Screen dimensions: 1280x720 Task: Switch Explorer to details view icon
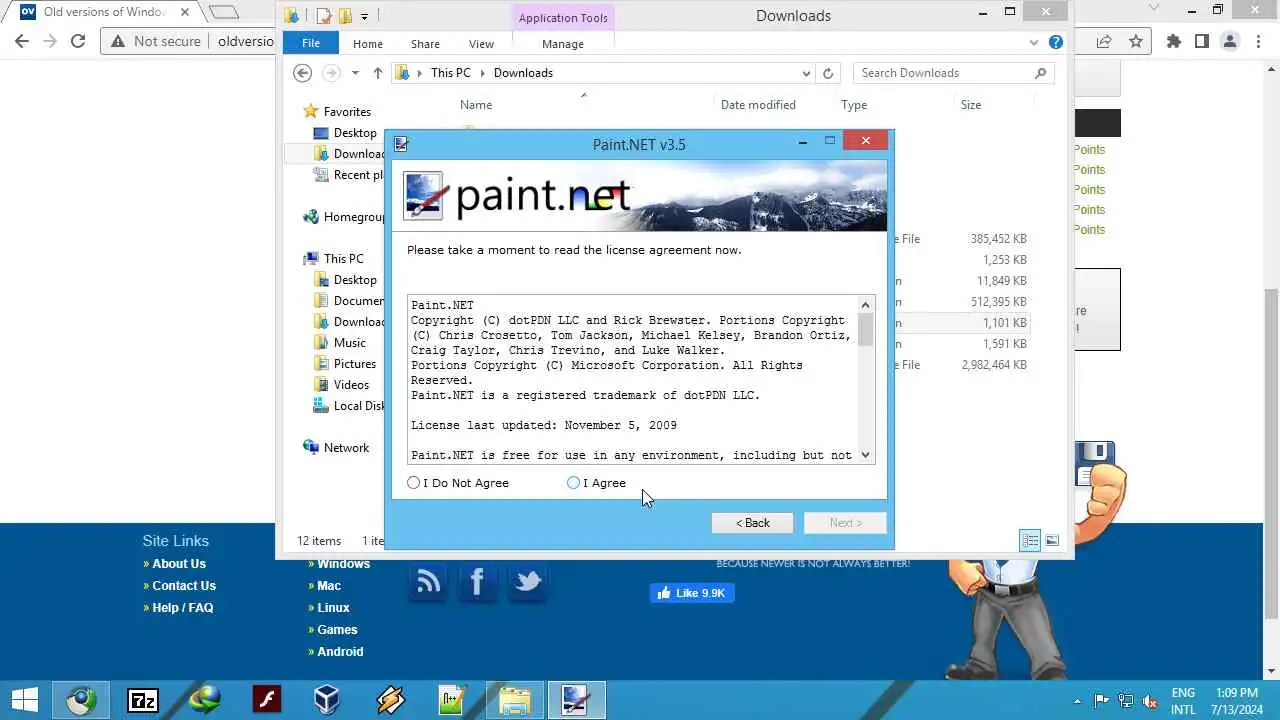coord(1030,541)
